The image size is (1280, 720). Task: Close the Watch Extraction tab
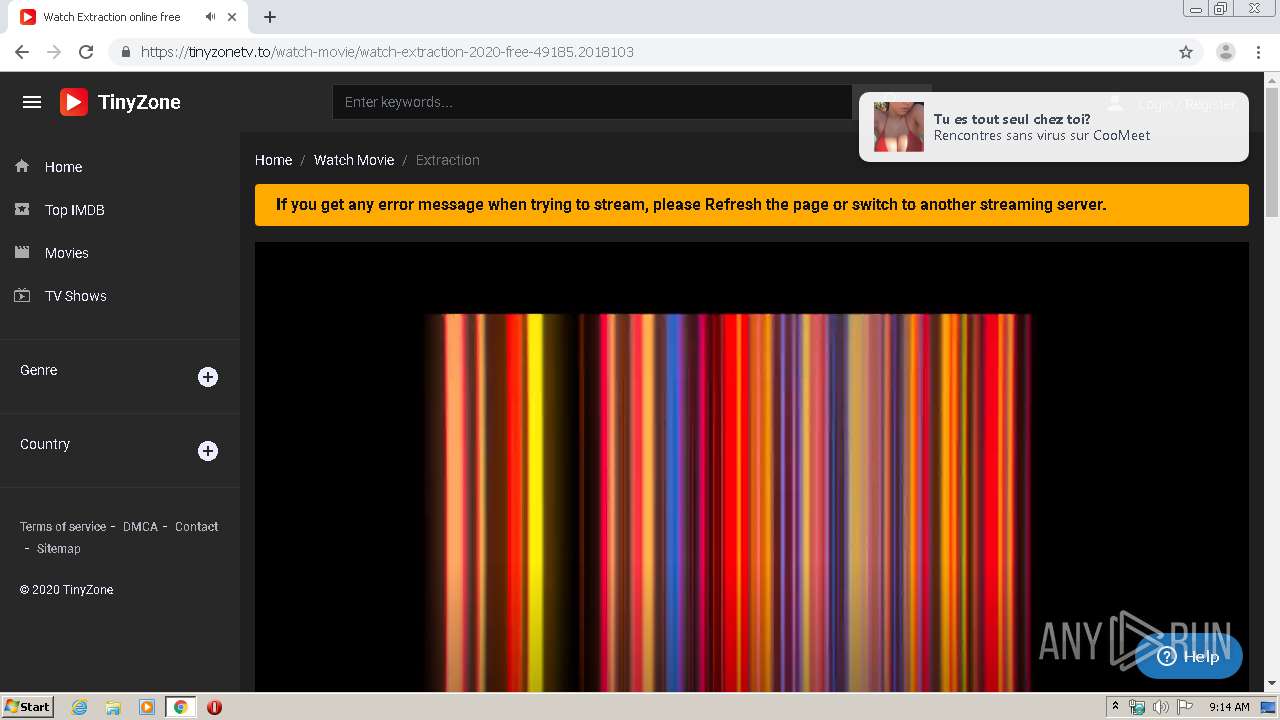tap(233, 17)
